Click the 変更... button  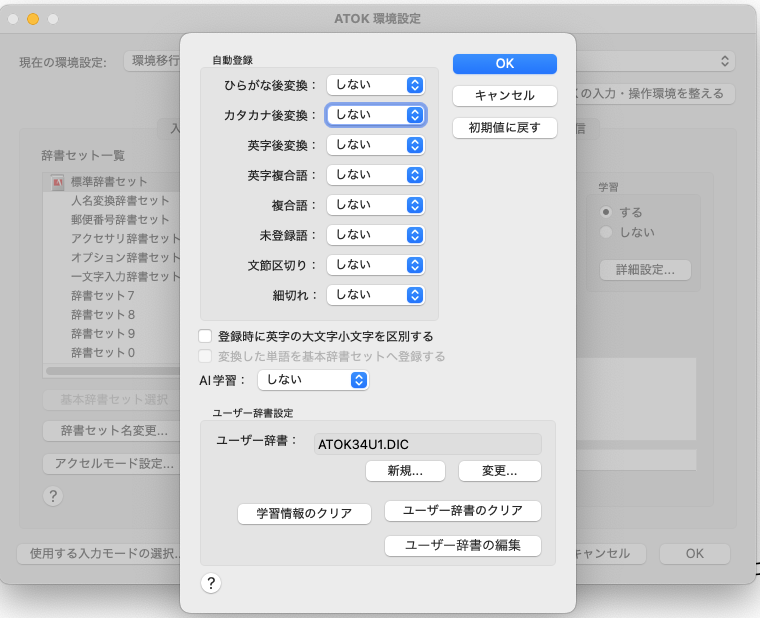point(499,471)
